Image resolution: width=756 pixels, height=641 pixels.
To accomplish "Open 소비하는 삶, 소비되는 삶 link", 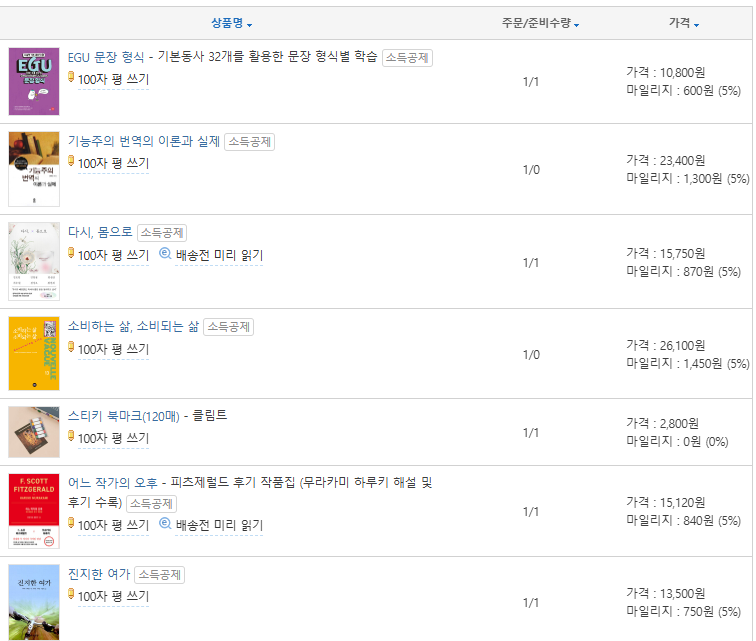I will click(133, 327).
